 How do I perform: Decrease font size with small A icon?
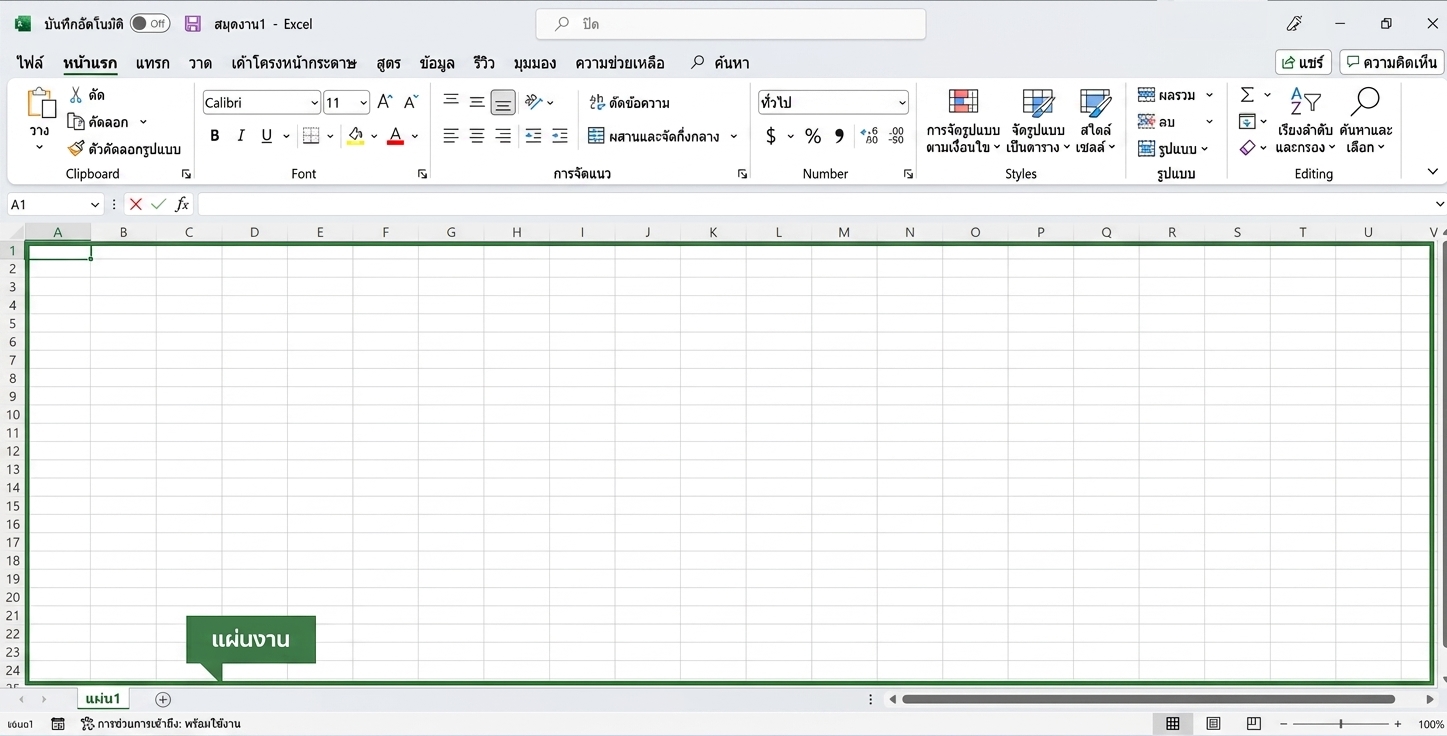(x=411, y=103)
